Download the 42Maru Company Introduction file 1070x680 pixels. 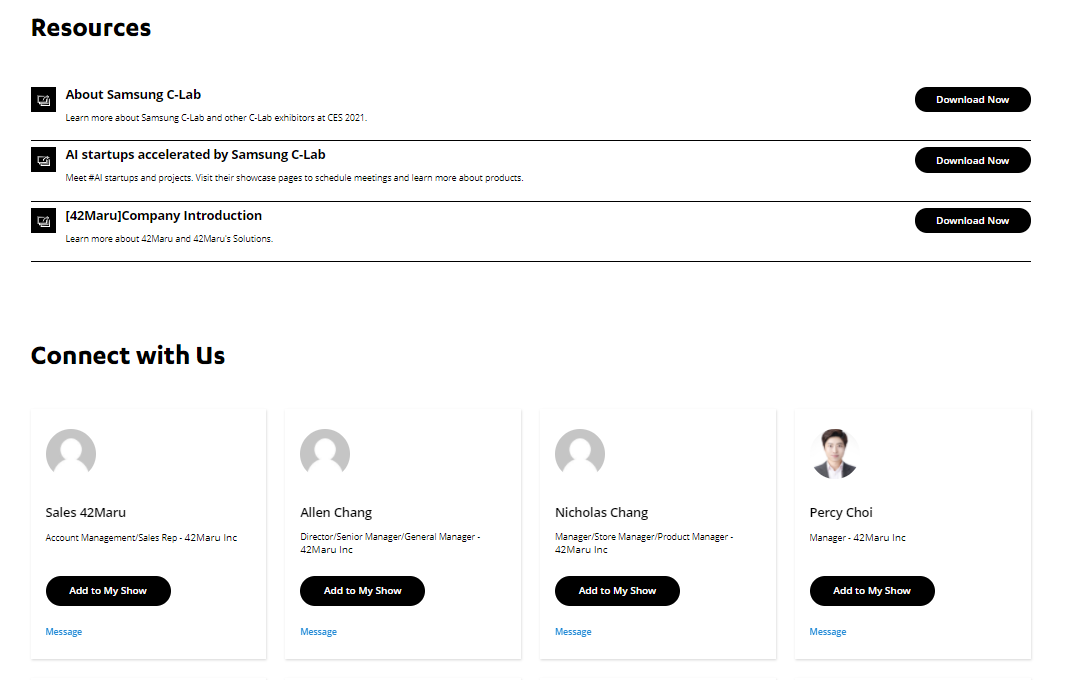click(972, 221)
